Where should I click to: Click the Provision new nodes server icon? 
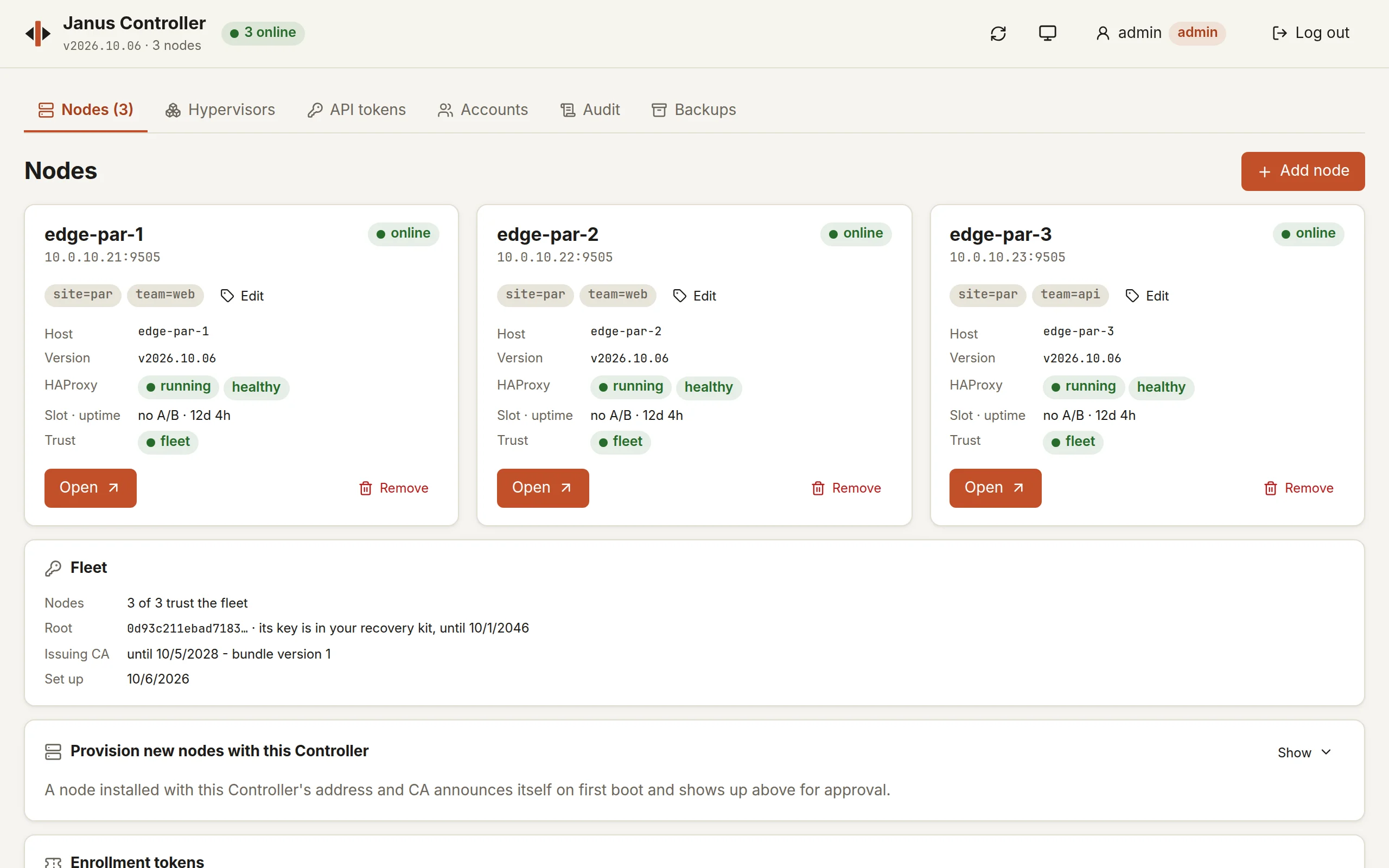click(53, 752)
